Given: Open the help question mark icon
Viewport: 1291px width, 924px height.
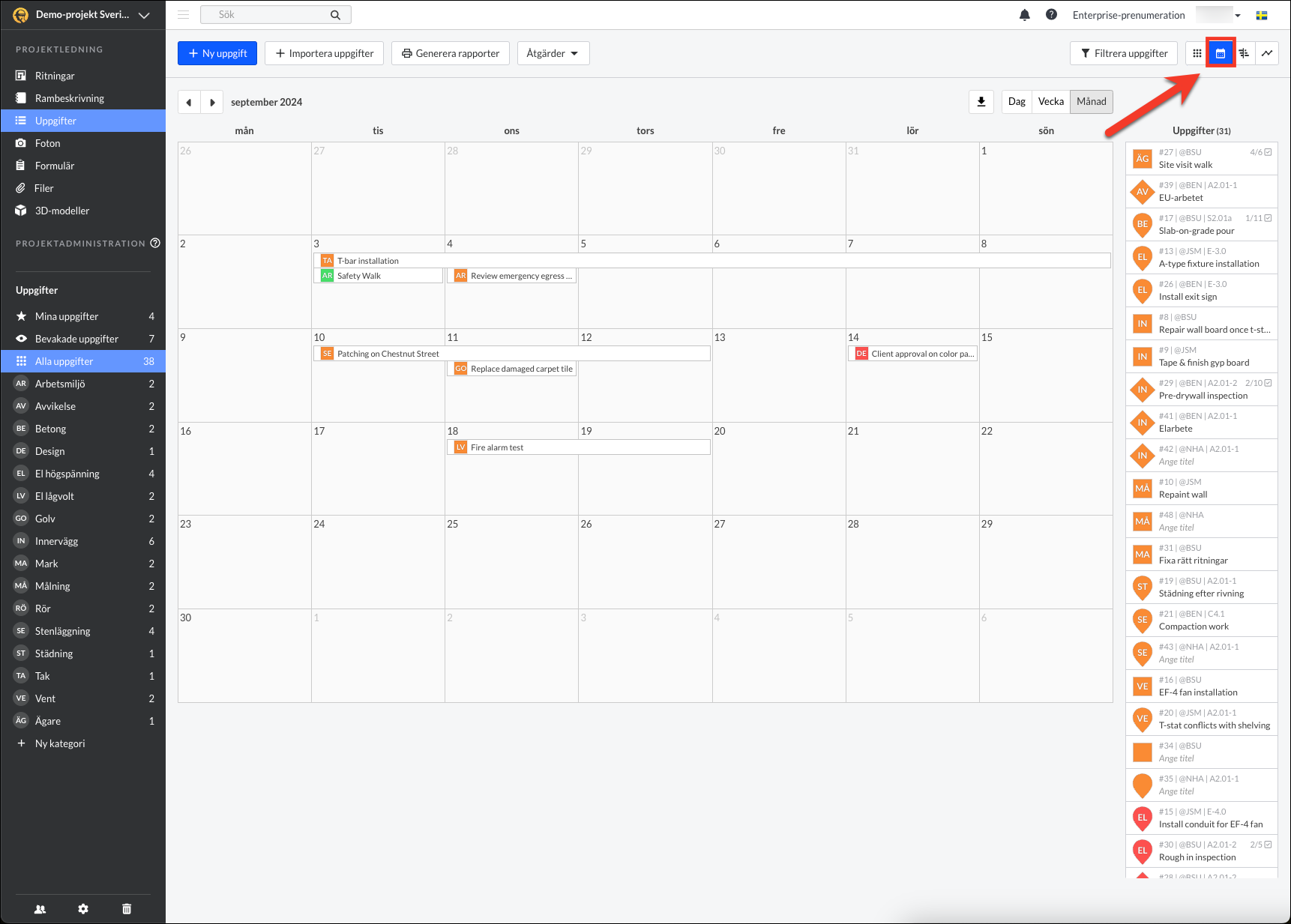Looking at the screenshot, I should pyautogui.click(x=1051, y=15).
